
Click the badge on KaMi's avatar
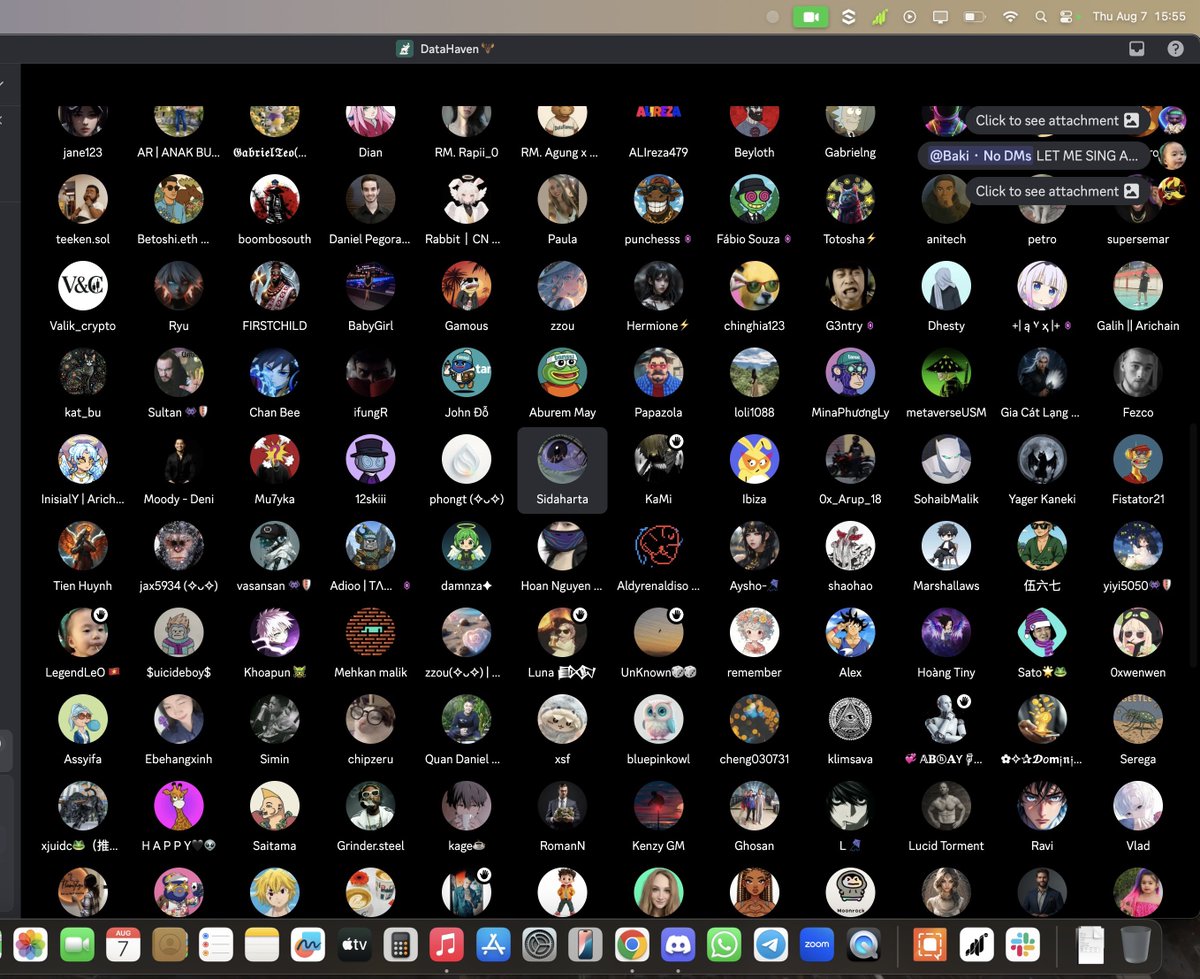point(676,440)
